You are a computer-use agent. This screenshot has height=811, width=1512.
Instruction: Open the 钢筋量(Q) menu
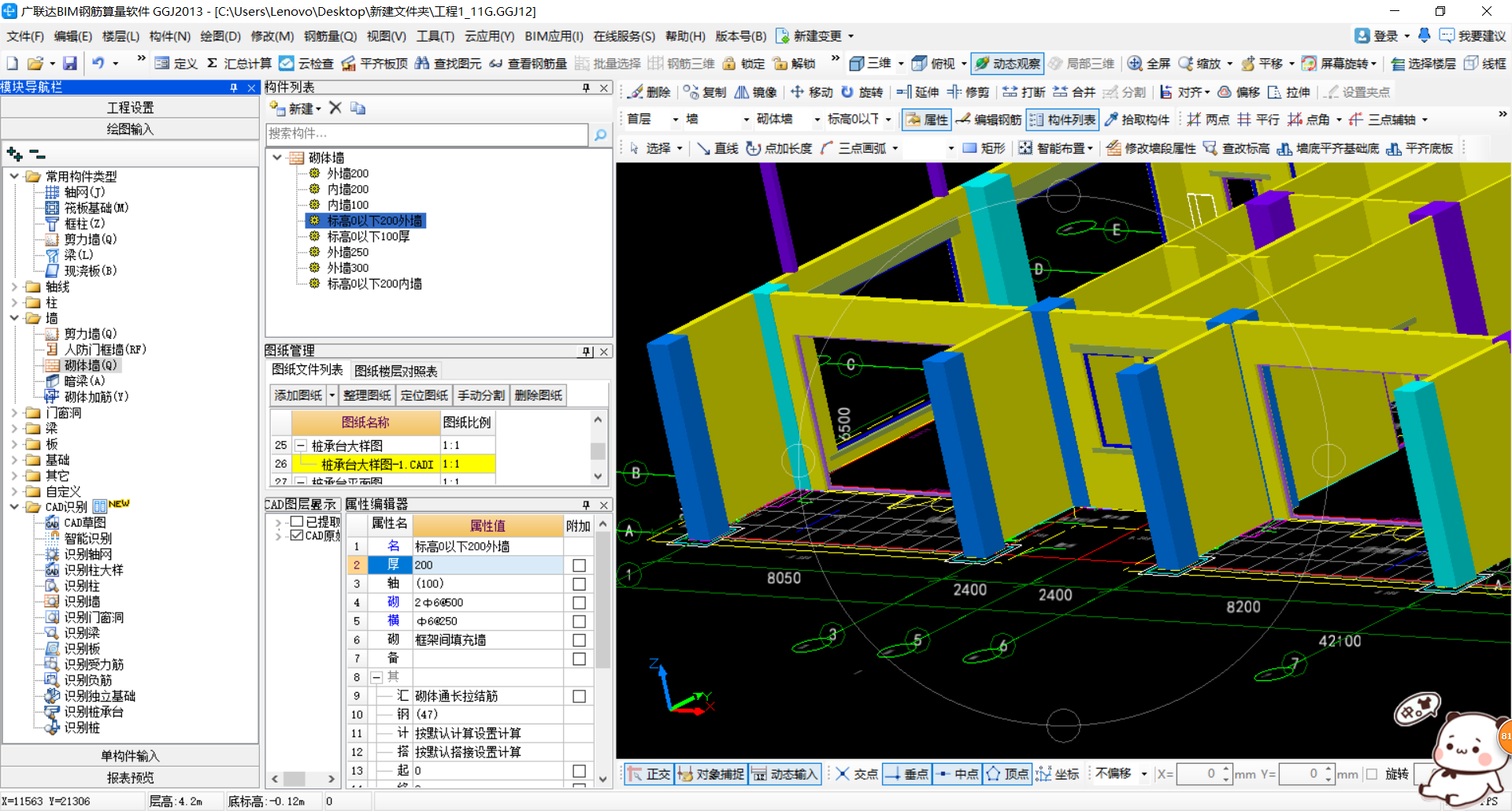point(330,36)
